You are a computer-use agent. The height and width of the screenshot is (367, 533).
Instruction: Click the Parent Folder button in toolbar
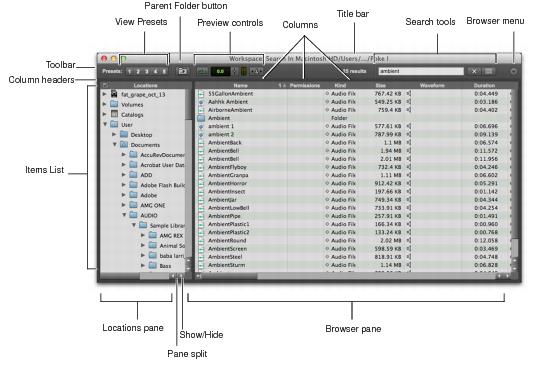click(x=183, y=71)
